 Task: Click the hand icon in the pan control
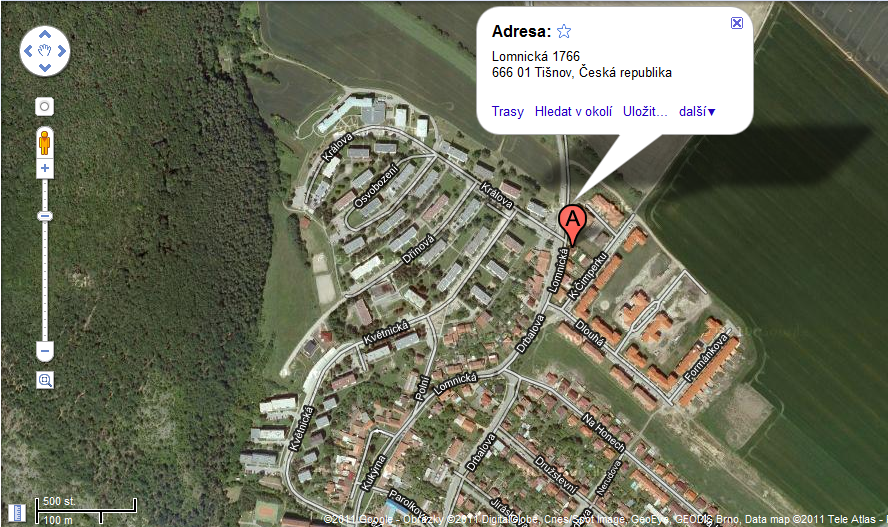[x=45, y=51]
